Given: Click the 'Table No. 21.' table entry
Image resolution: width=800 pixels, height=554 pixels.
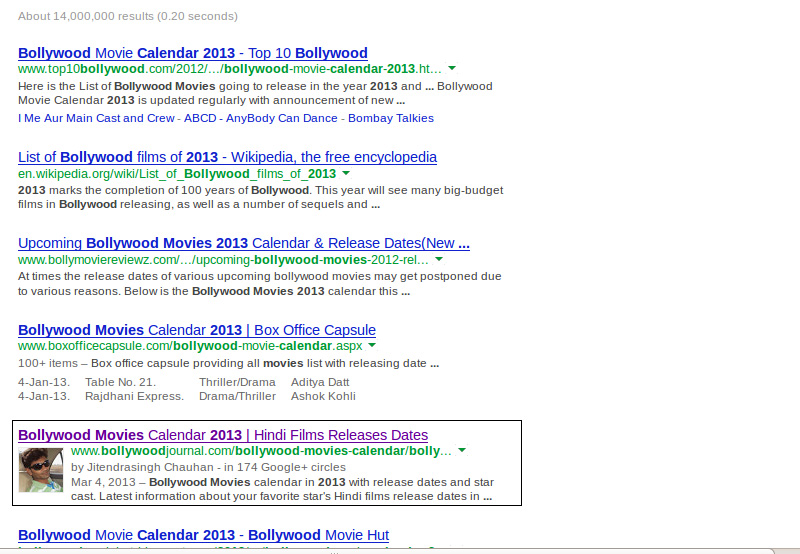Looking at the screenshot, I should tap(120, 383).
